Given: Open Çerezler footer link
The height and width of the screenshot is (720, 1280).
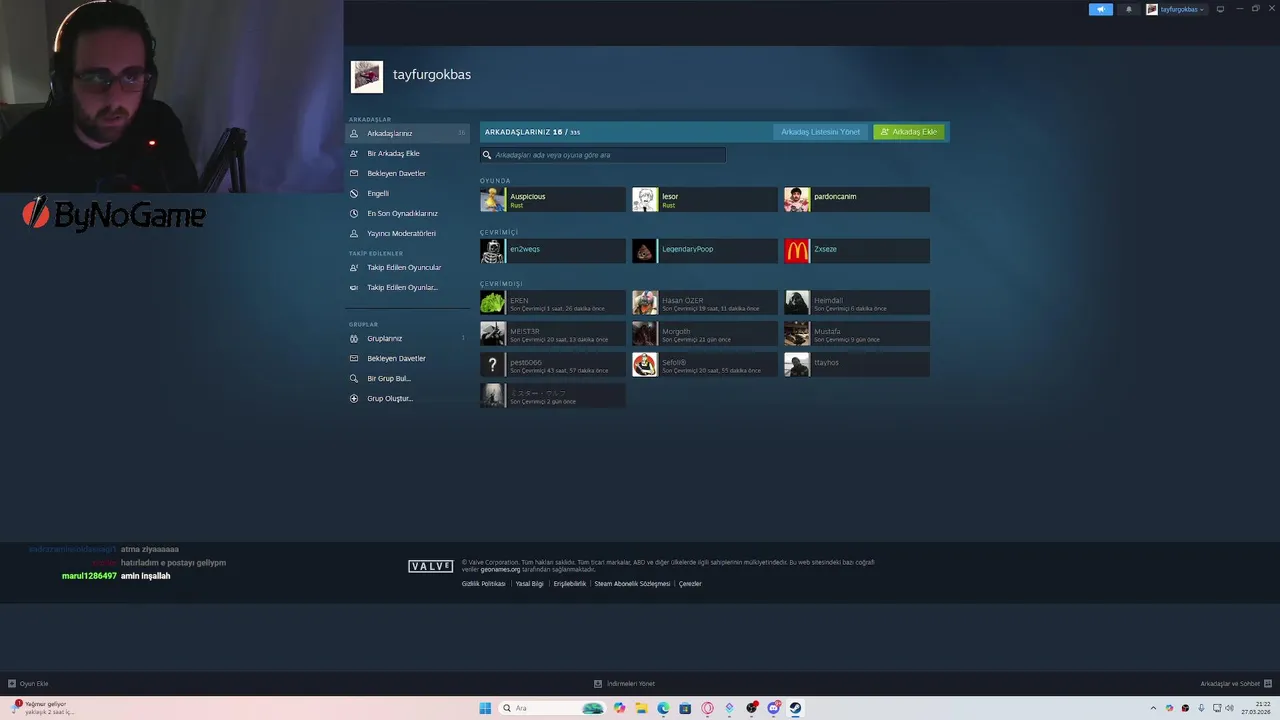Looking at the screenshot, I should (690, 584).
